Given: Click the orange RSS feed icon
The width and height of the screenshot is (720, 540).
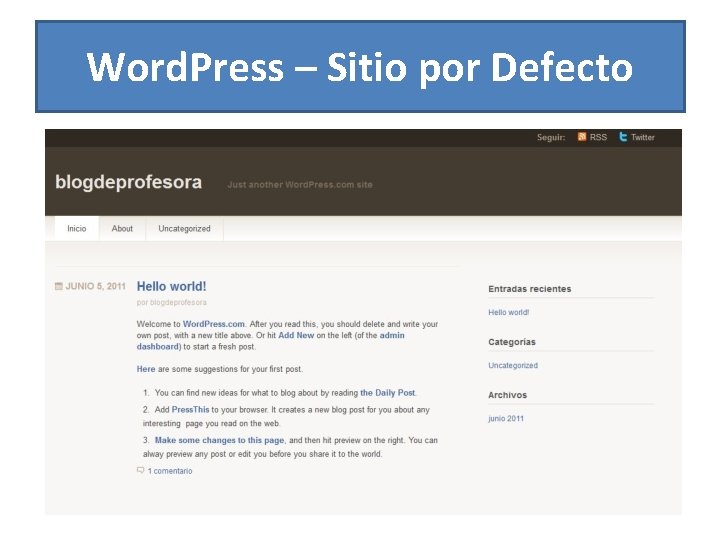Looking at the screenshot, I should point(582,136).
